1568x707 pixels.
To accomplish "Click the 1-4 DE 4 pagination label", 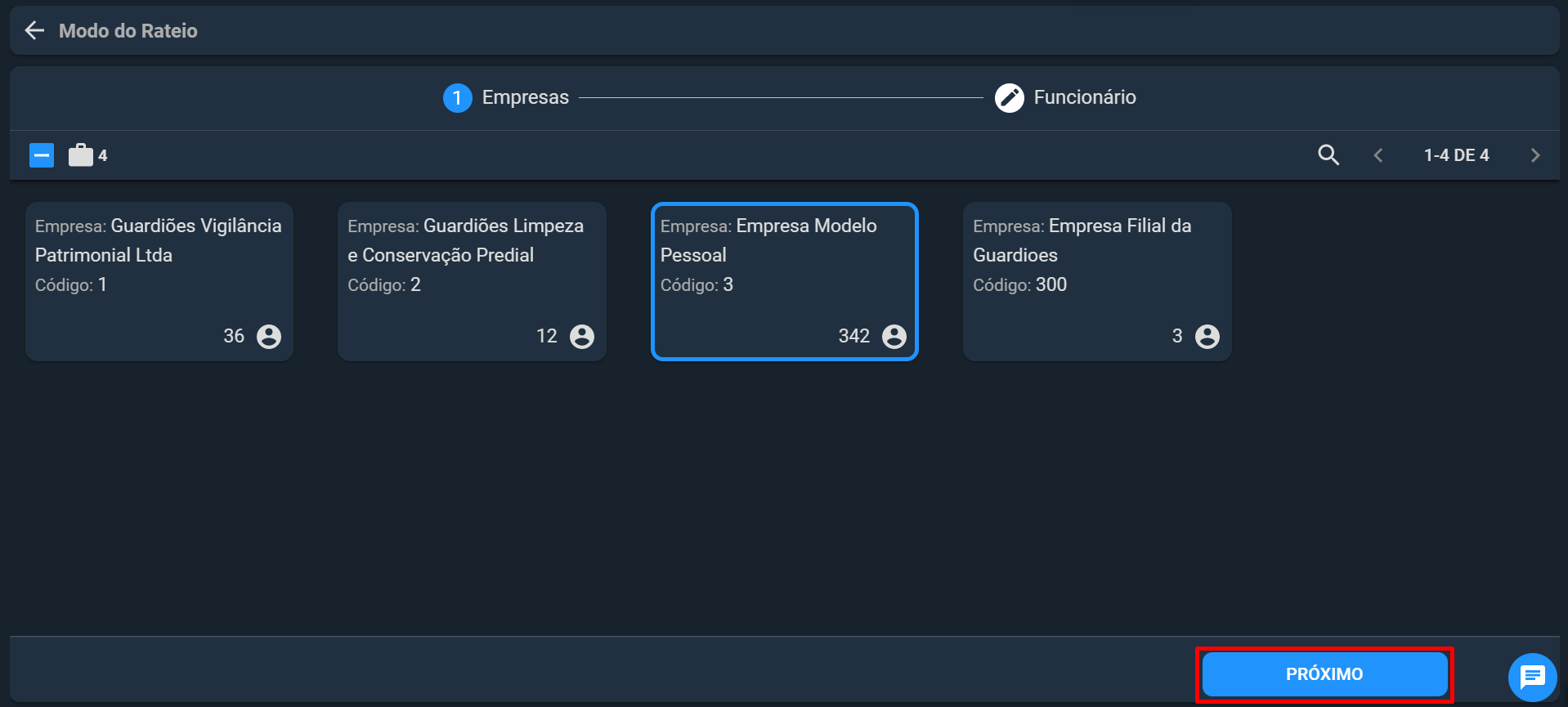I will coord(1457,155).
